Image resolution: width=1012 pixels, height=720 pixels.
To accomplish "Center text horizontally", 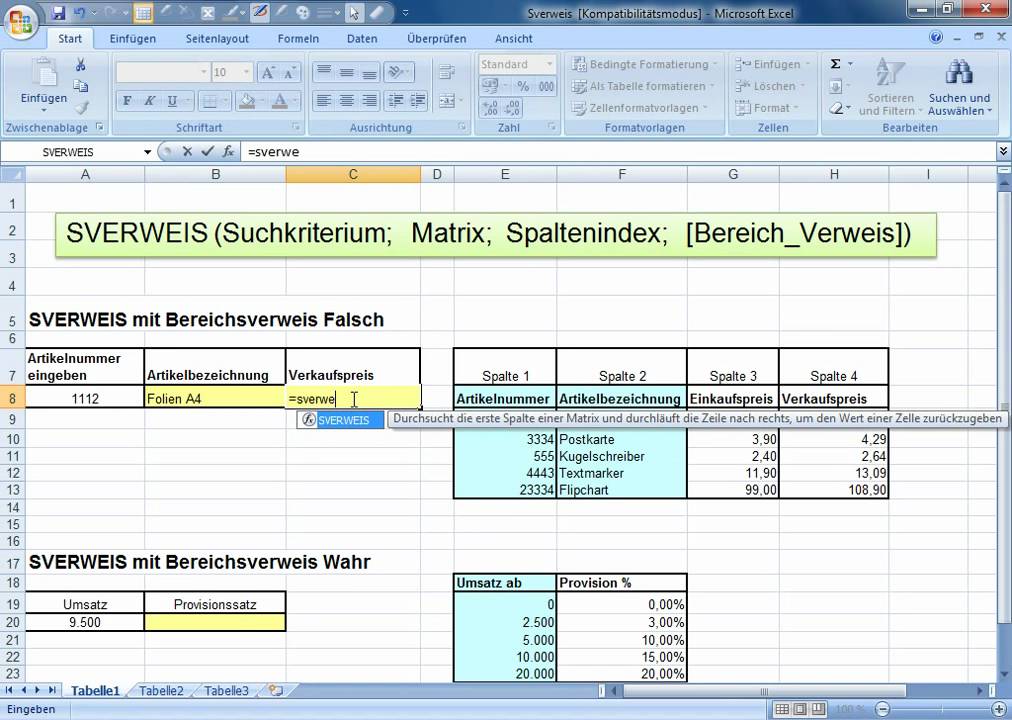I will tap(347, 100).
